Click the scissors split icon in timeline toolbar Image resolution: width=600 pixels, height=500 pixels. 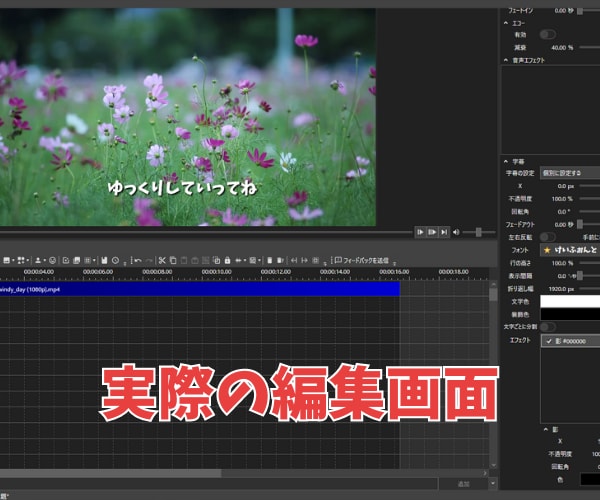pyautogui.click(x=162, y=261)
